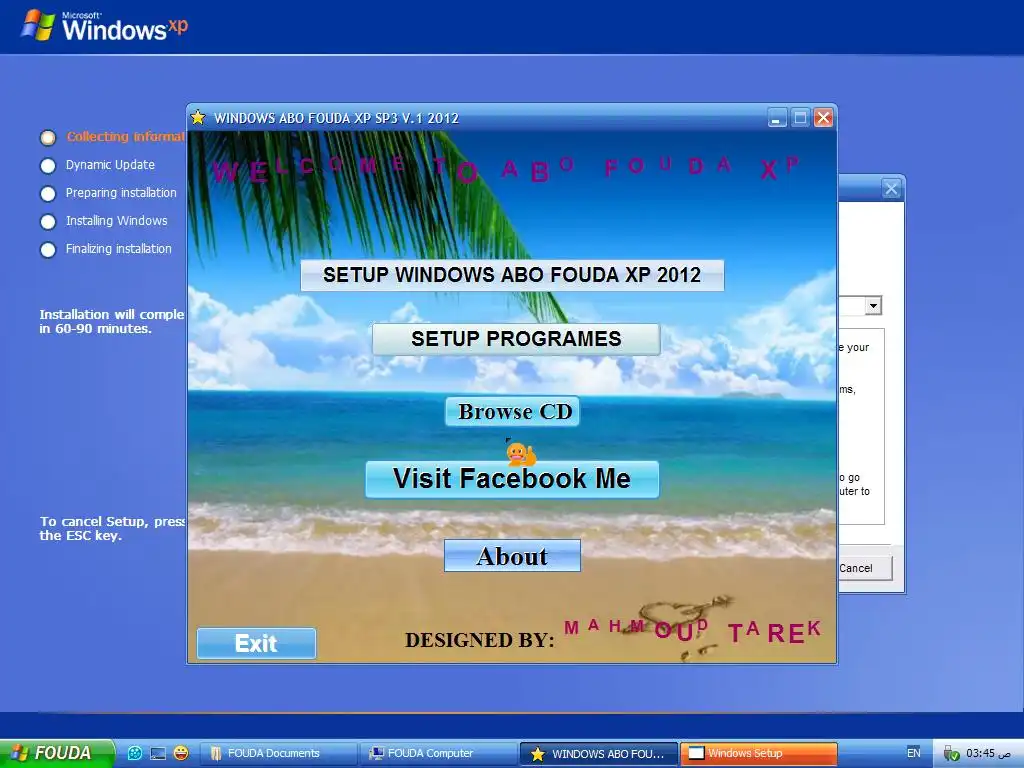This screenshot has height=768, width=1024.
Task: Click the Browse CD button
Action: (x=513, y=411)
